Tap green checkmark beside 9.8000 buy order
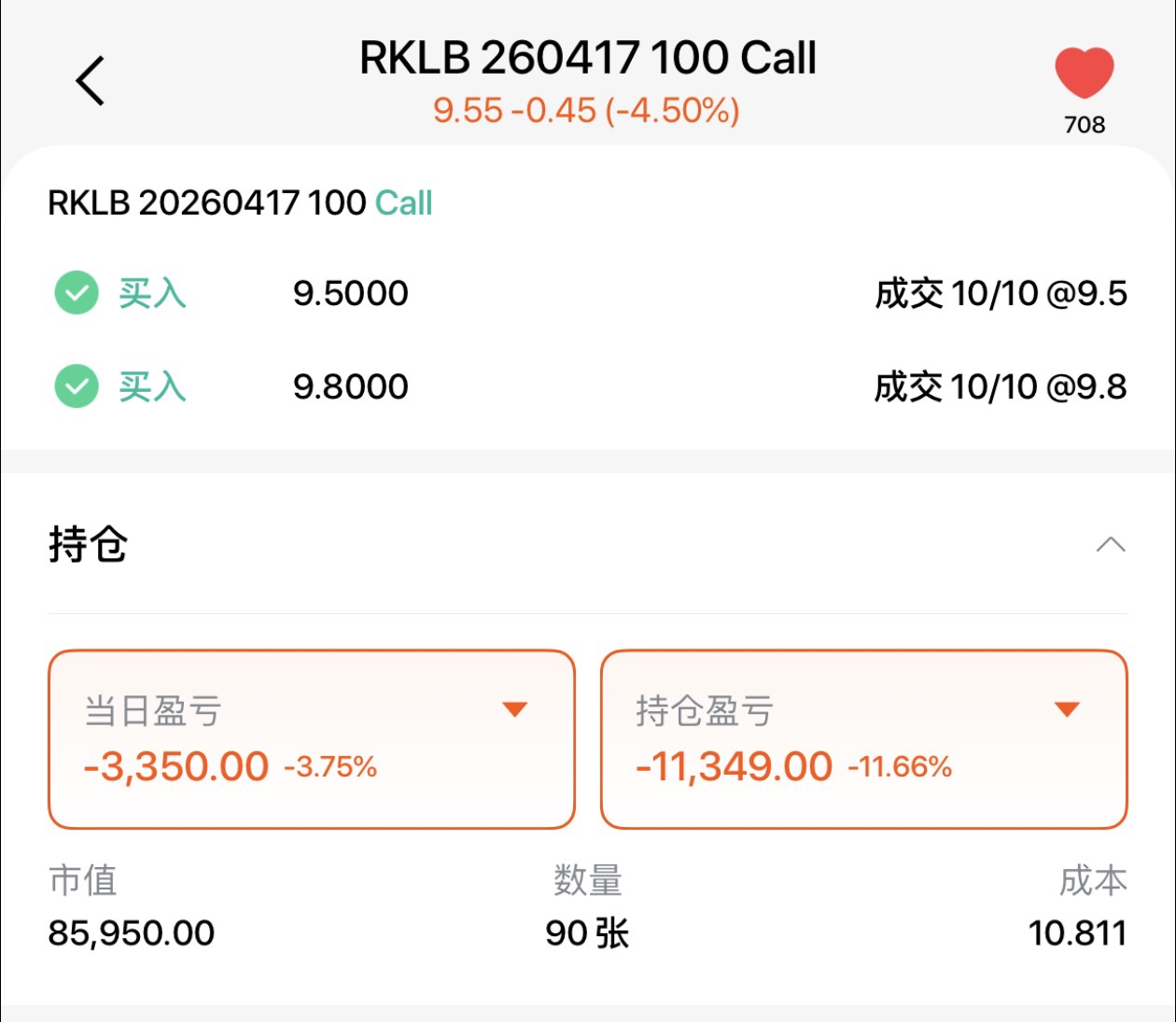The height and width of the screenshot is (1022, 1176). pyautogui.click(x=77, y=385)
